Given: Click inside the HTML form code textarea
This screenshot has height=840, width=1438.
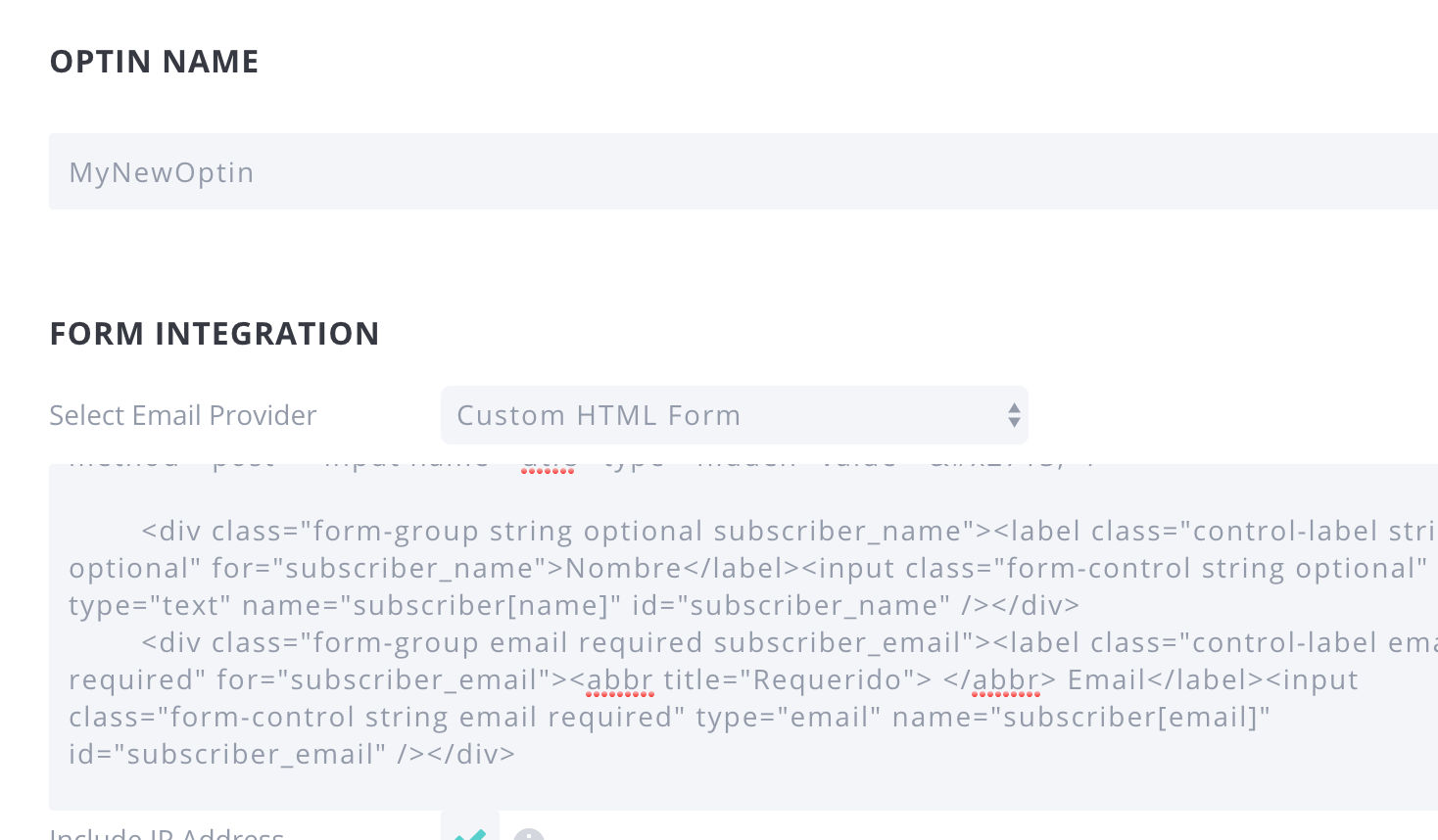Looking at the screenshot, I should (686, 636).
